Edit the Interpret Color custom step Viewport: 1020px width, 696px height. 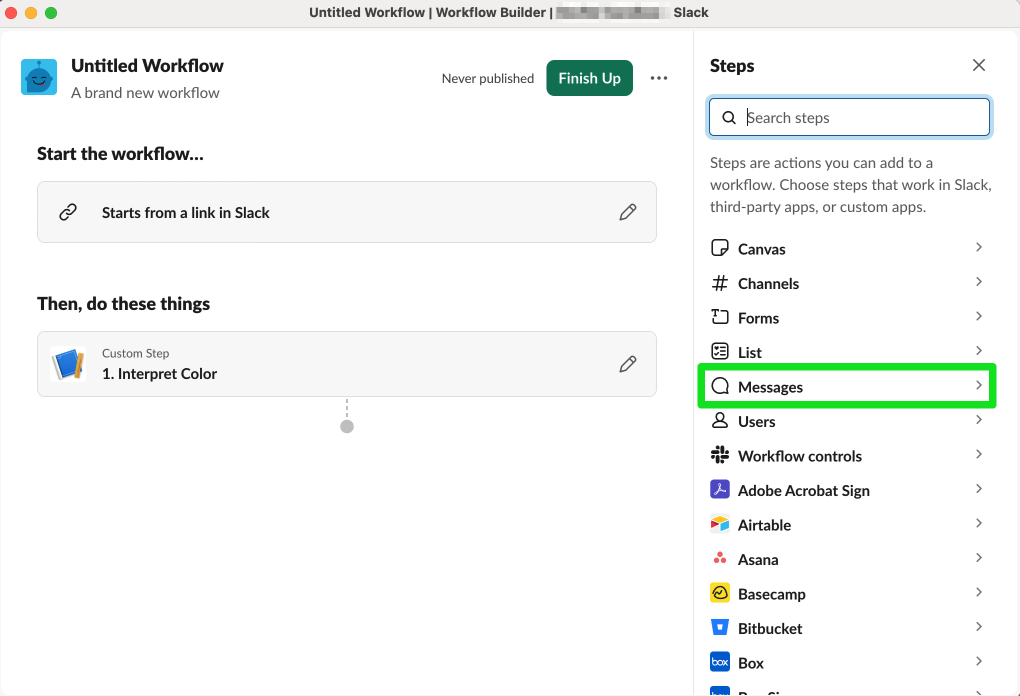(x=628, y=364)
